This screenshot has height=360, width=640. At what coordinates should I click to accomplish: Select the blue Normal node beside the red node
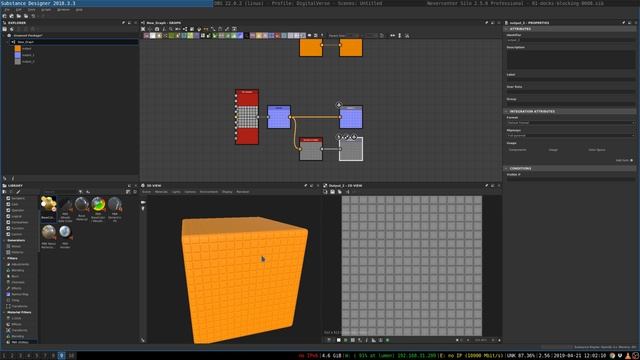[279, 117]
